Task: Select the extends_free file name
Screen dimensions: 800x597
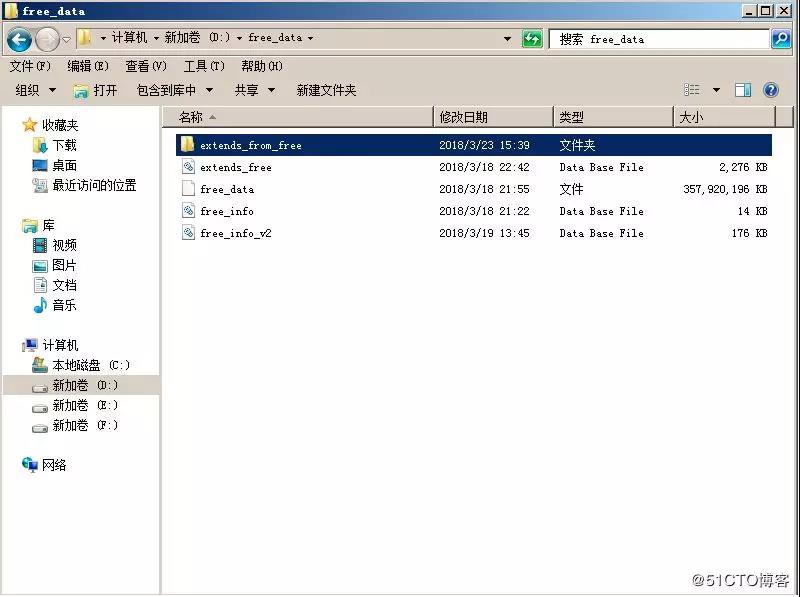Action: (236, 167)
